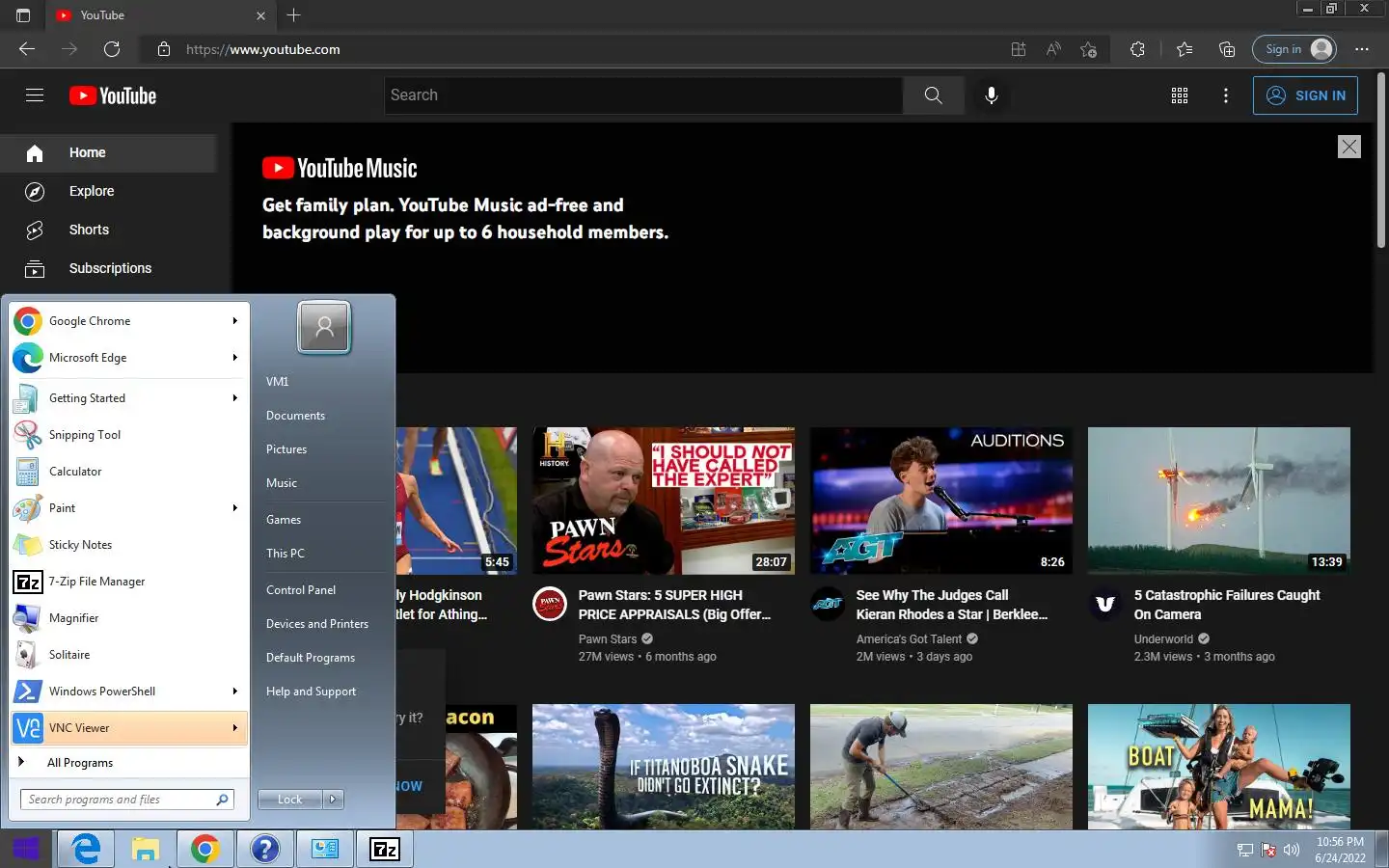Open File Explorer from taskbar
Screen dimensions: 1389x868
coord(146,849)
